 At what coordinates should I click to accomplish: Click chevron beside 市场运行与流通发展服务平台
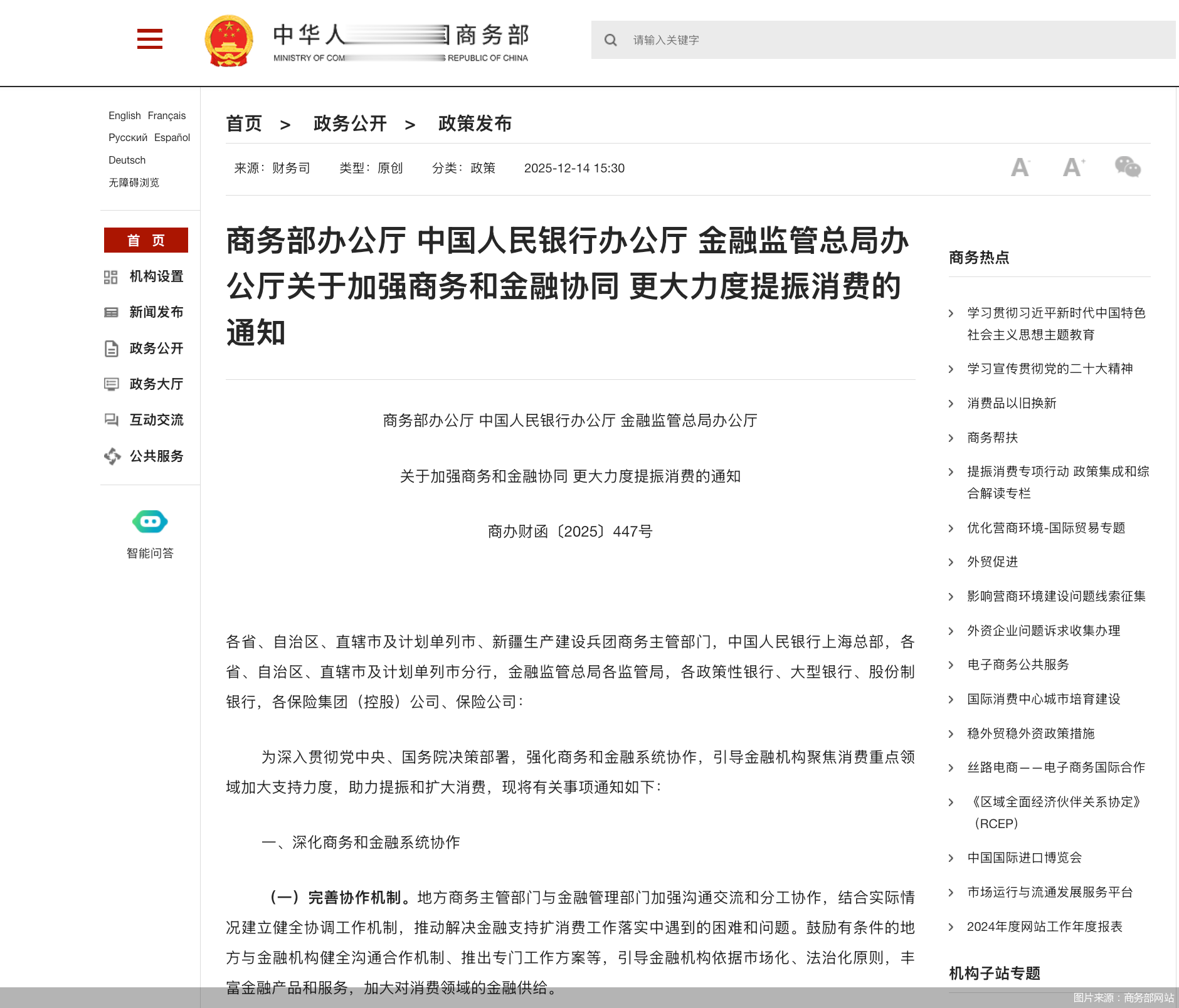(x=951, y=893)
